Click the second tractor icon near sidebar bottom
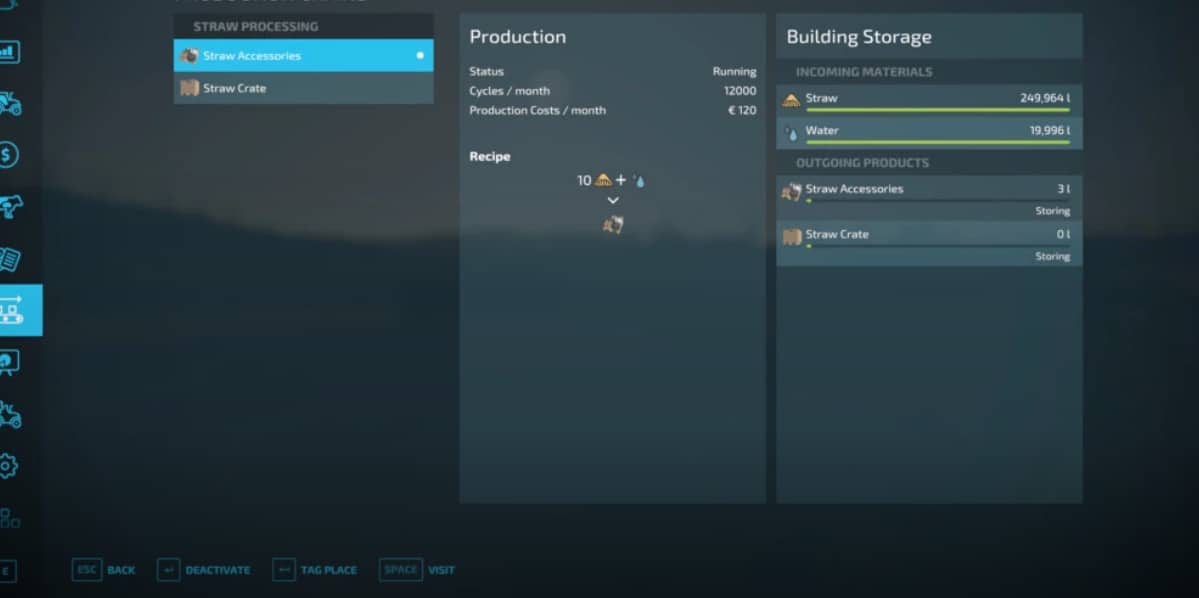This screenshot has height=598, width=1199. pos(10,414)
